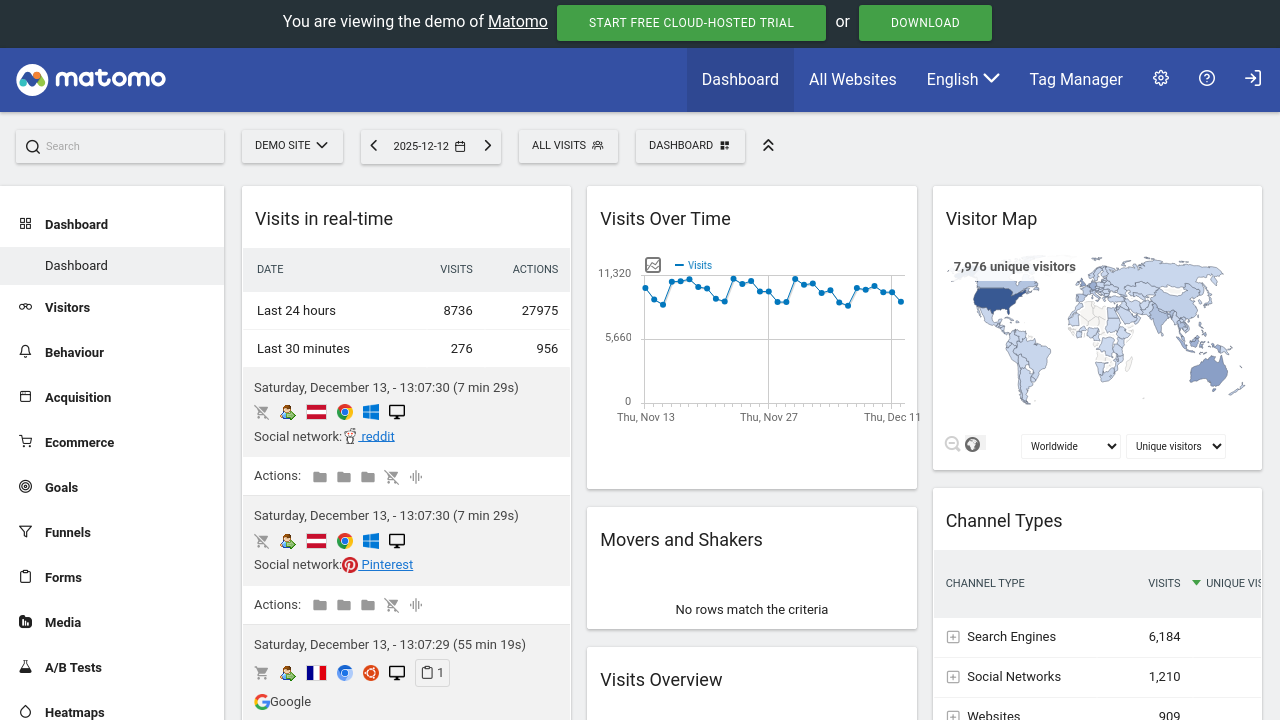Open the settings gear in the top bar
Image resolution: width=1280 pixels, height=720 pixels.
pyautogui.click(x=1161, y=78)
